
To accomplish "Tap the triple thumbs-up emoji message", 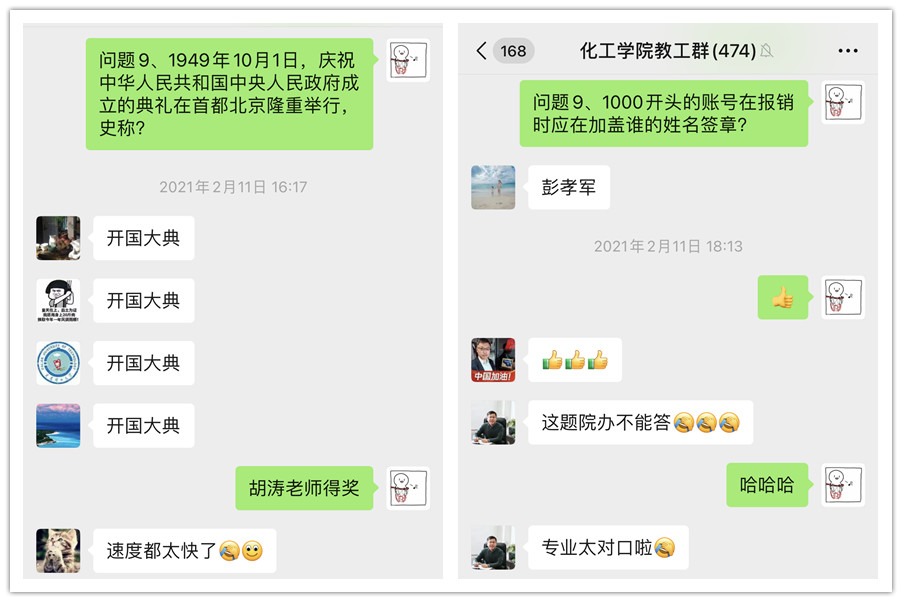I will pos(575,360).
